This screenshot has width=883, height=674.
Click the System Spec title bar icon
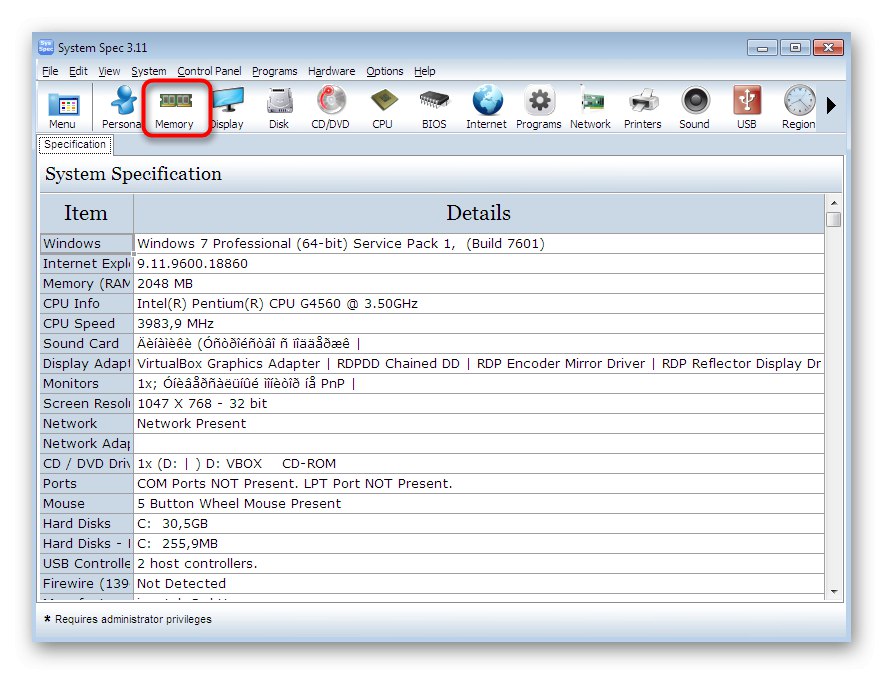pyautogui.click(x=46, y=47)
